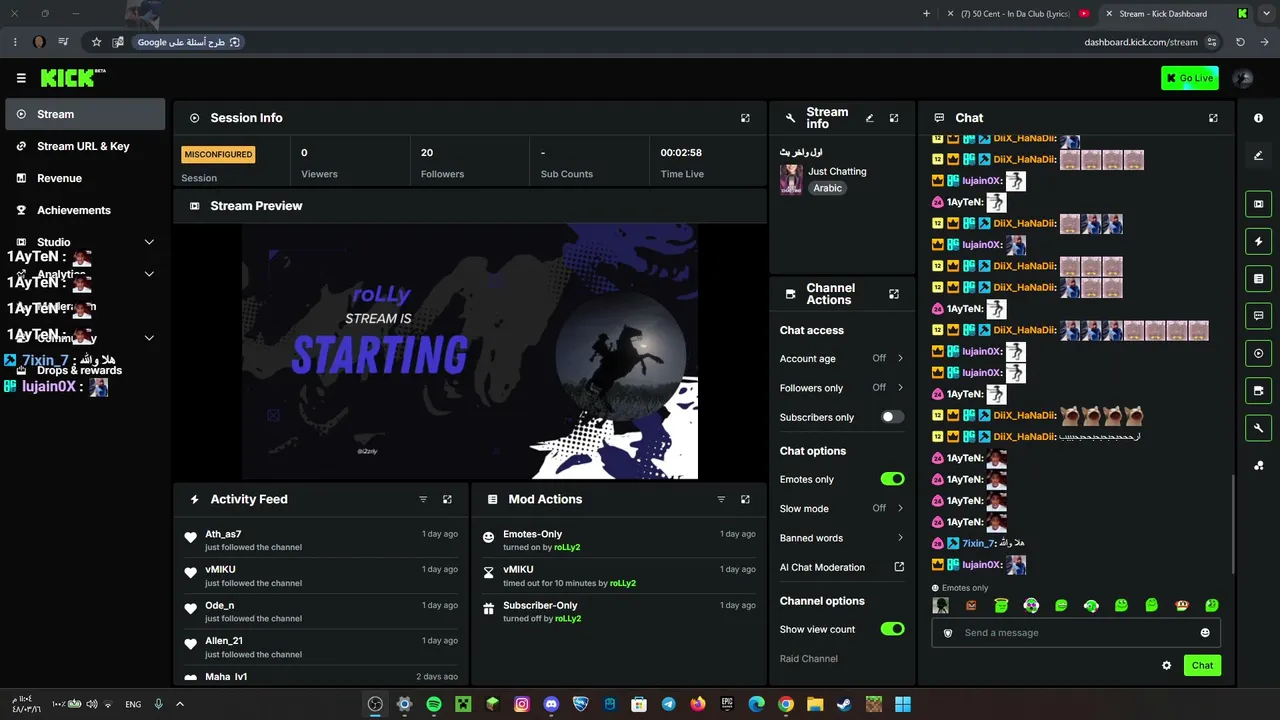
Task: Click the Subscriber-Only mod action entry
Action: 619,611
